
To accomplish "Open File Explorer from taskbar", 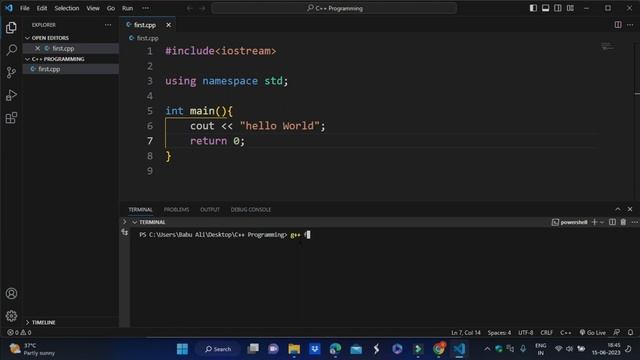I will (x=294, y=349).
